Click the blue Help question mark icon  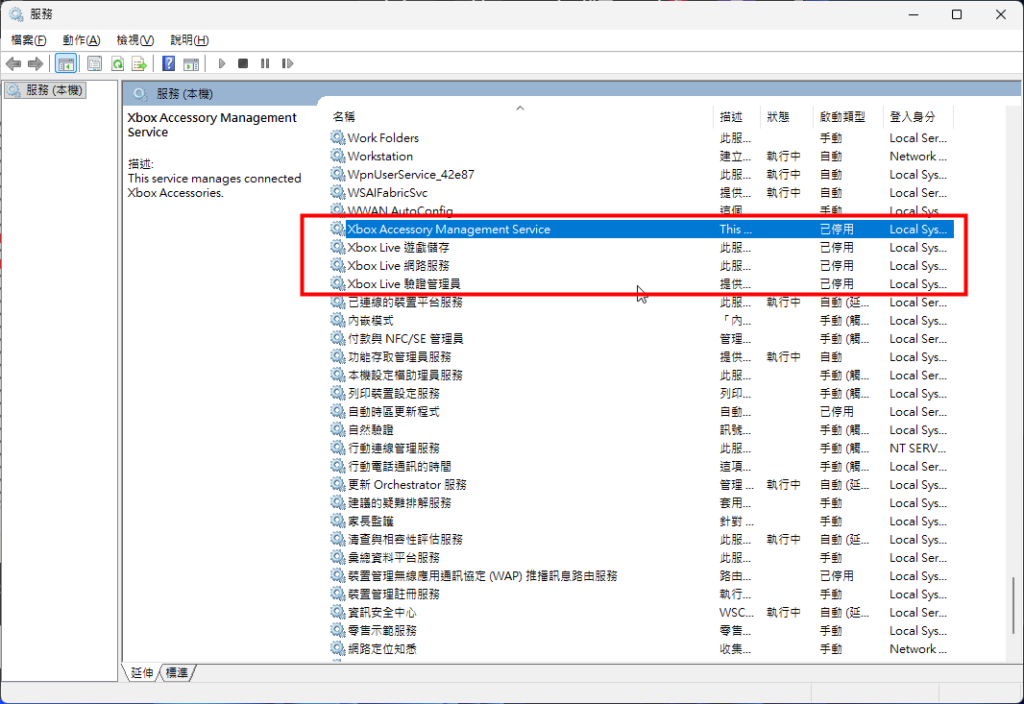[168, 64]
